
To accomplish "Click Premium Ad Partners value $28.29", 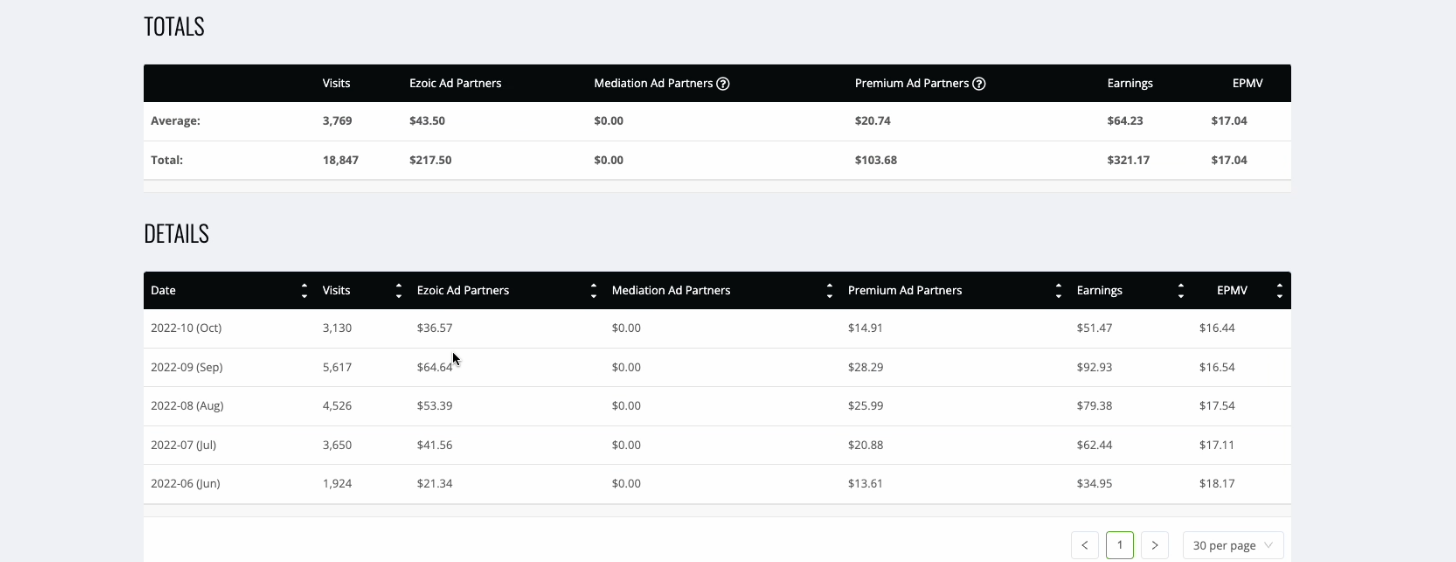I will click(x=866, y=367).
